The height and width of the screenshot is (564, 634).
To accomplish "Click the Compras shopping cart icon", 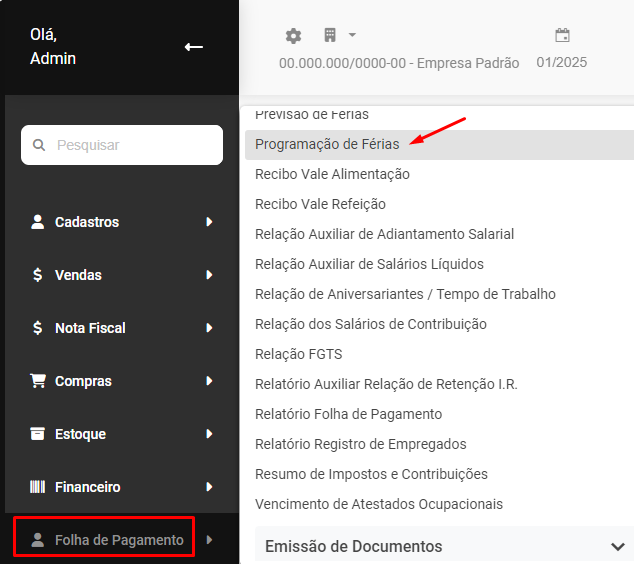I will click(x=38, y=381).
